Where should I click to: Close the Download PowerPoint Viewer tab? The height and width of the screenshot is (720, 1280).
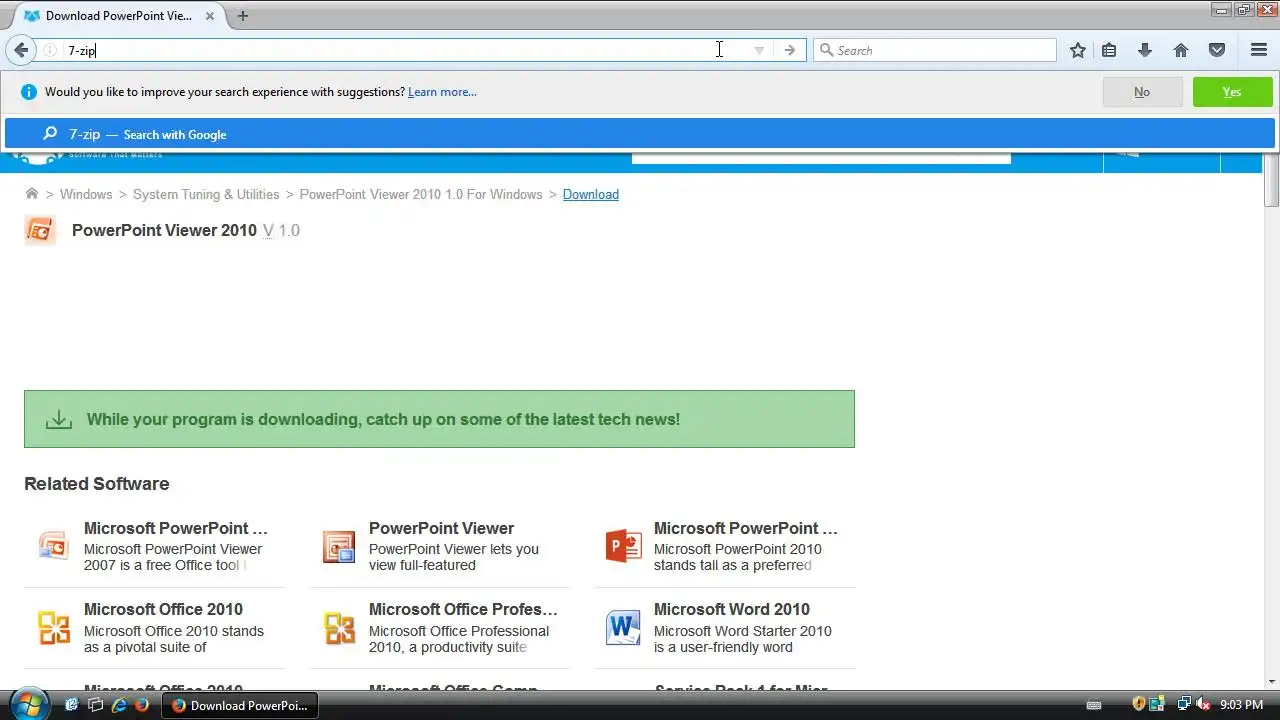210,16
